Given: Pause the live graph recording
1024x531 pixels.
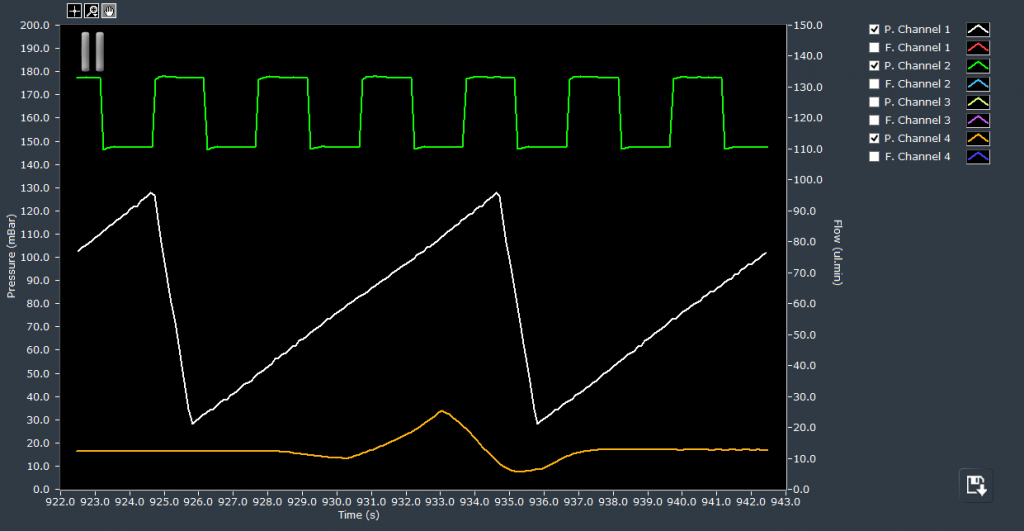Looking at the screenshot, I should [92, 50].
